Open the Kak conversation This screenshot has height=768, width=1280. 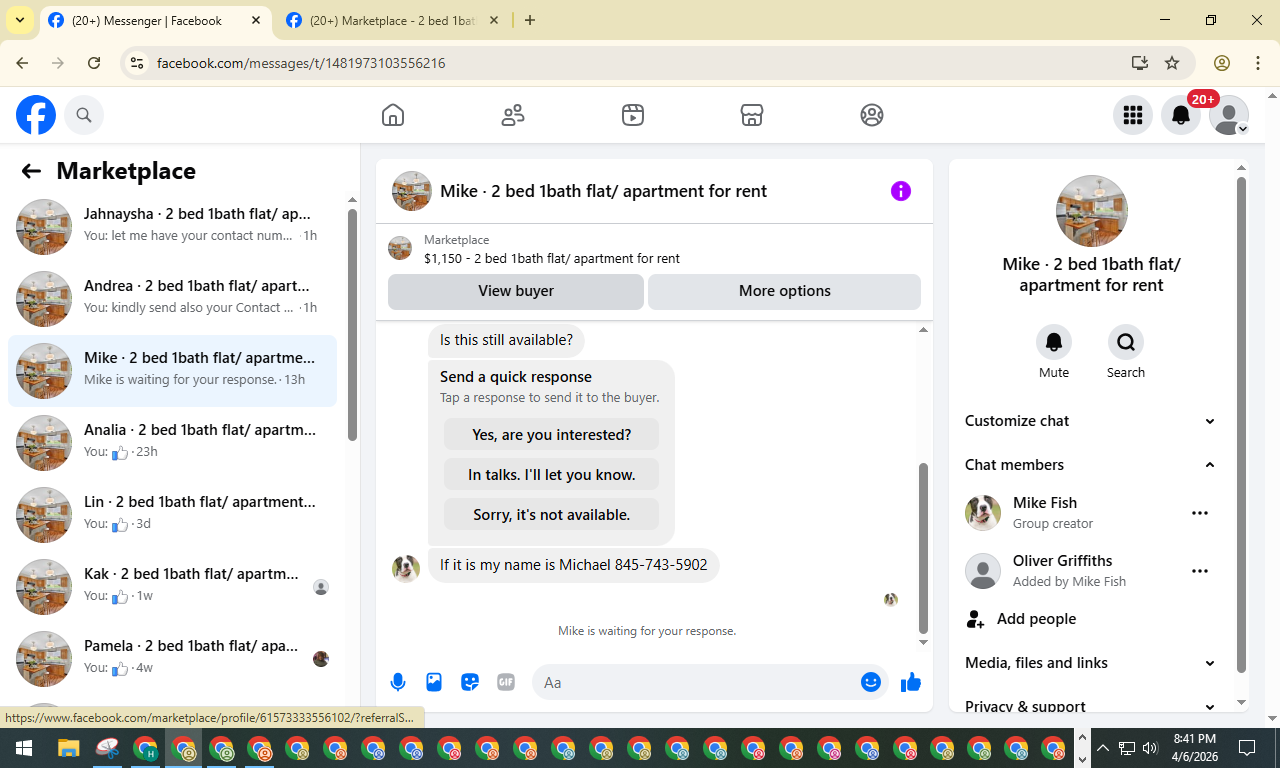coord(172,587)
